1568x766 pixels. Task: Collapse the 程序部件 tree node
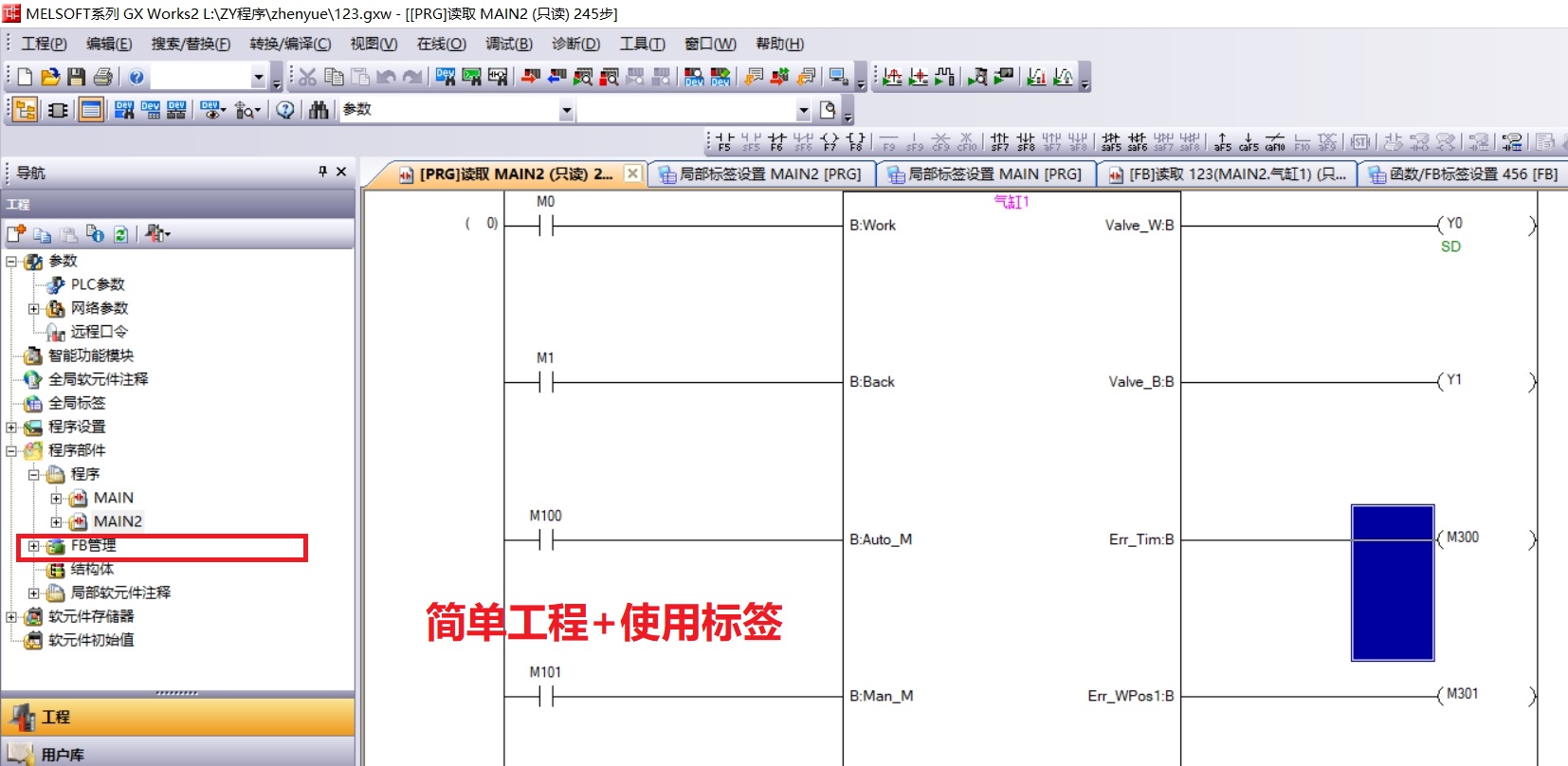(x=11, y=451)
